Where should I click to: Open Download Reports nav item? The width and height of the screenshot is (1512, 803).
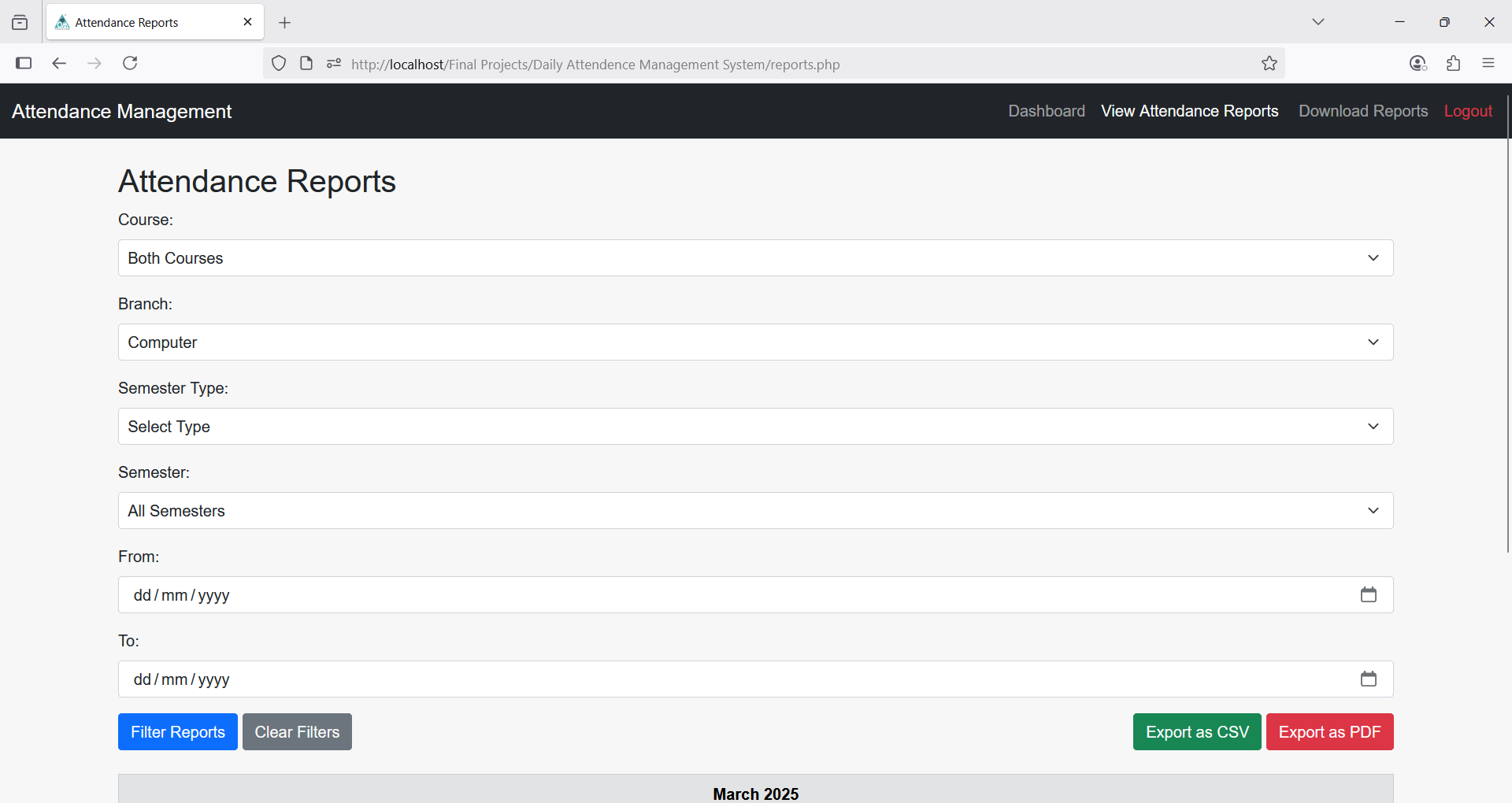coord(1362,111)
